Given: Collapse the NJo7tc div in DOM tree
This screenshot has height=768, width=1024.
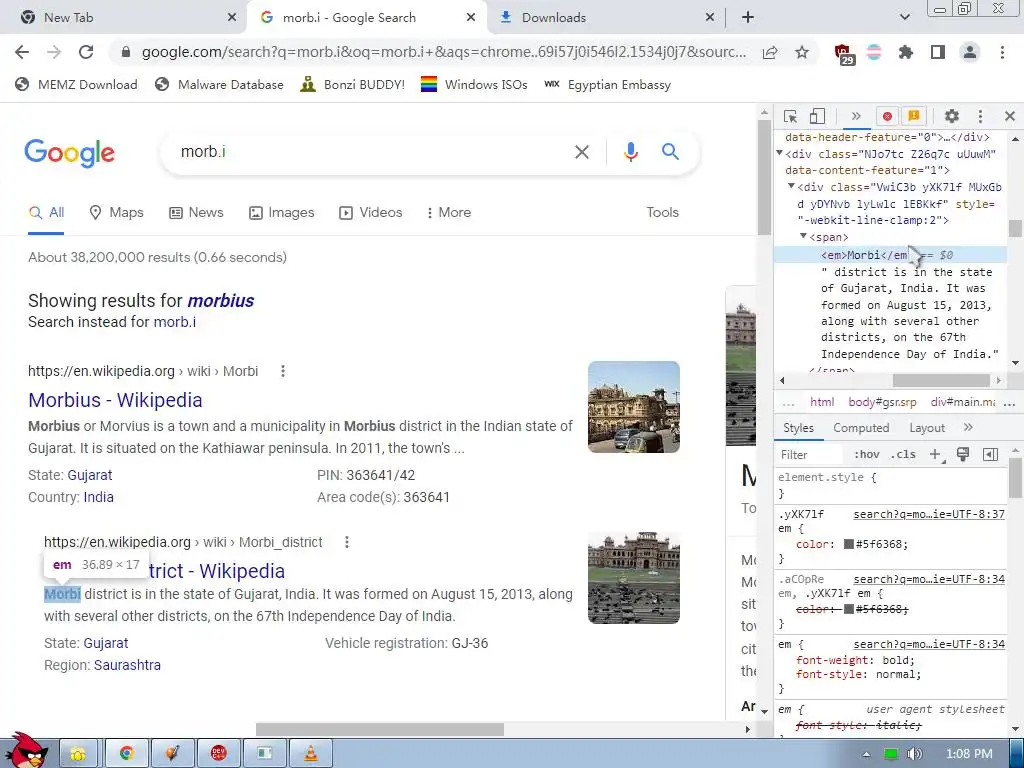Looking at the screenshot, I should pos(780,153).
